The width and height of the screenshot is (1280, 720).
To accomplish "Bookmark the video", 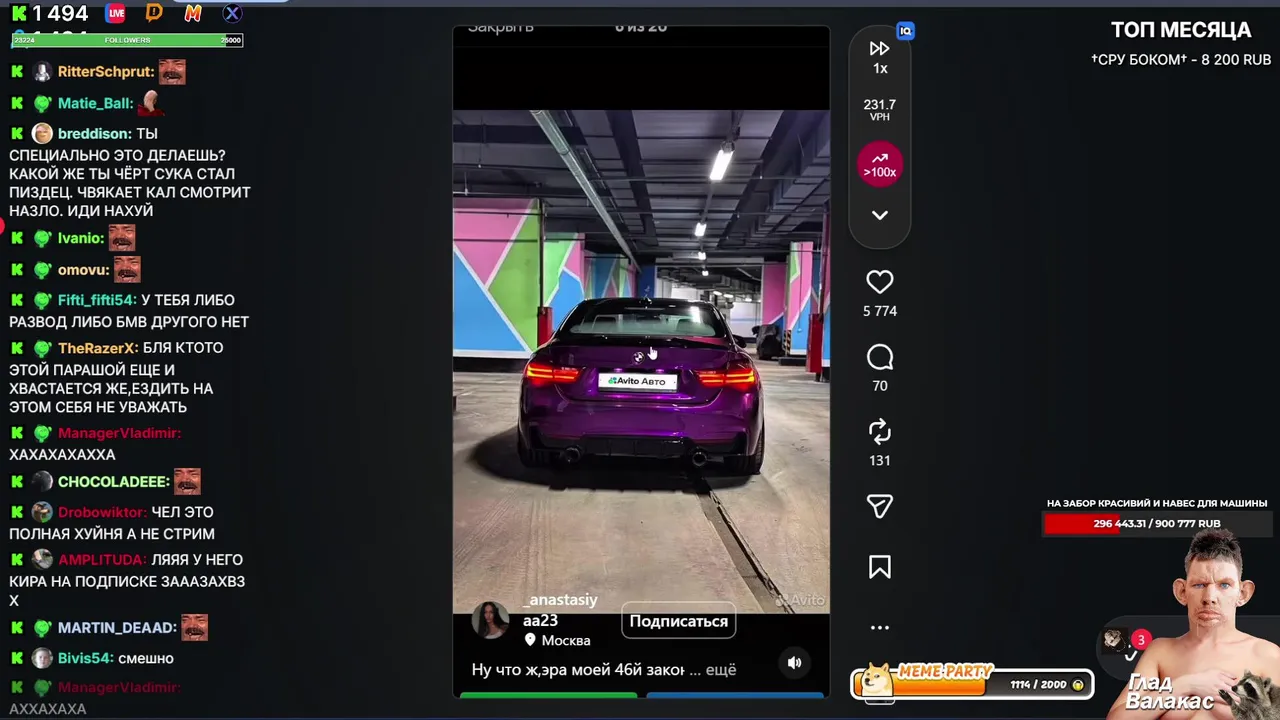I will click(x=880, y=567).
